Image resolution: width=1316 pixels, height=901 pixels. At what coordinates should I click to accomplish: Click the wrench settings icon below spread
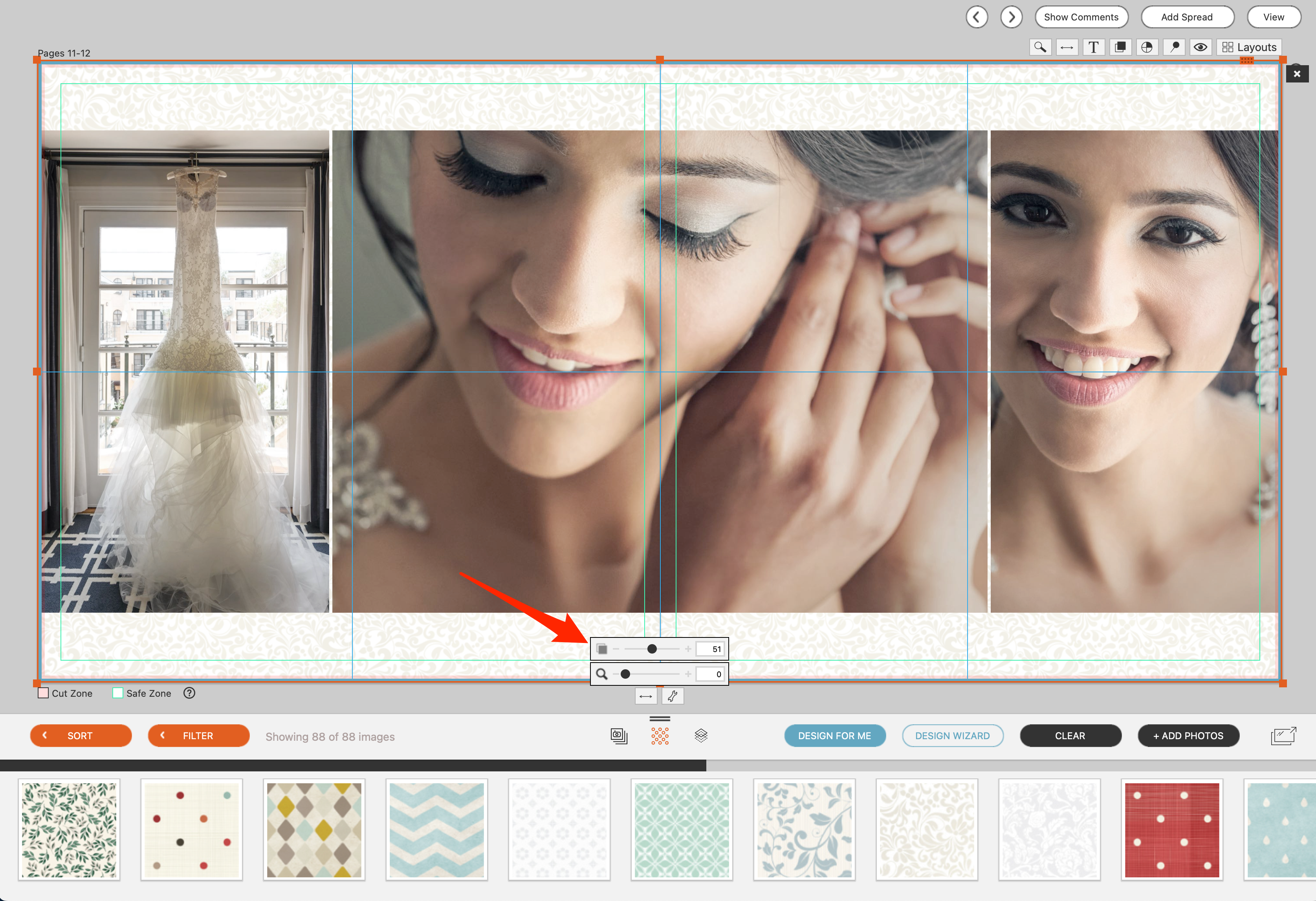coord(673,696)
